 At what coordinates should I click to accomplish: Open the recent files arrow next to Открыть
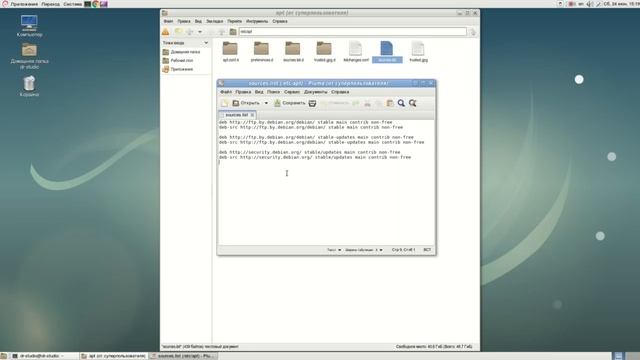point(266,103)
